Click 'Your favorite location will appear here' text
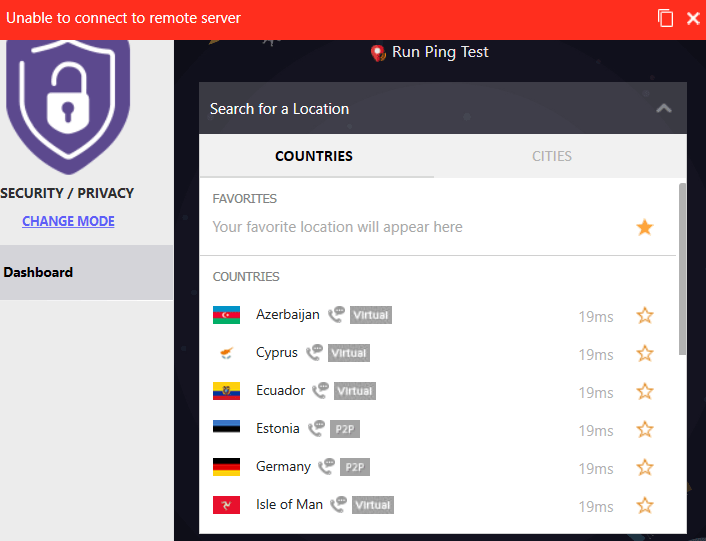706x541 pixels. [337, 227]
